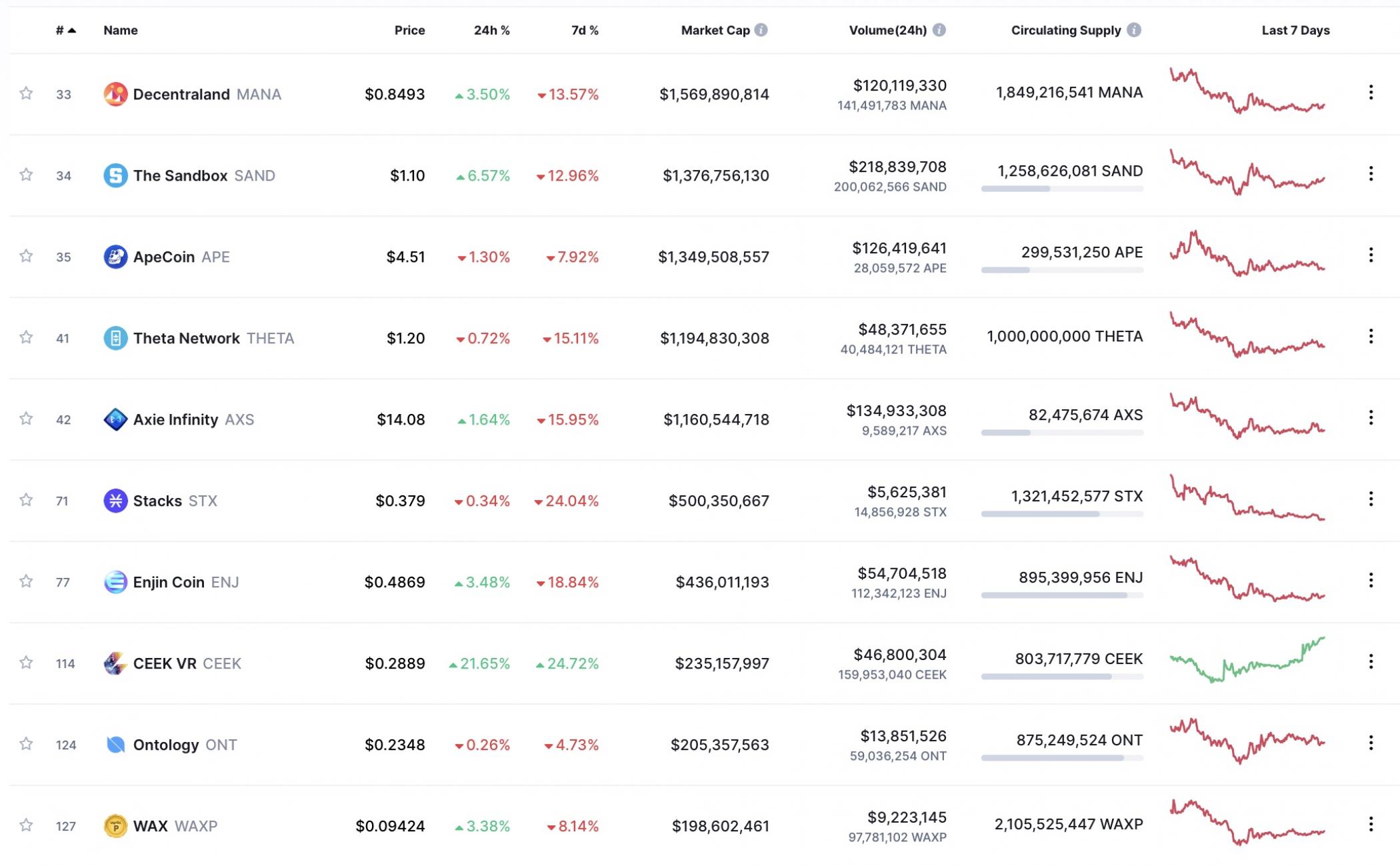Click Ontology ONT coin name
Screen dimensions: 1400x866
point(185,745)
